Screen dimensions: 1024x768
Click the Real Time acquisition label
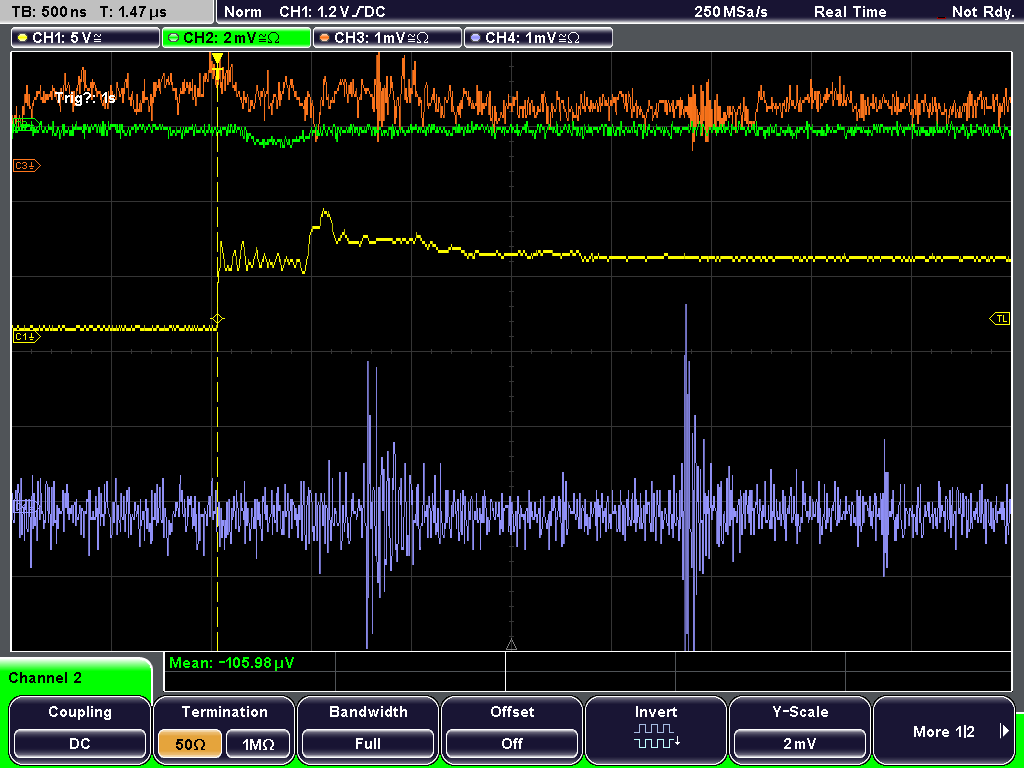[x=850, y=12]
